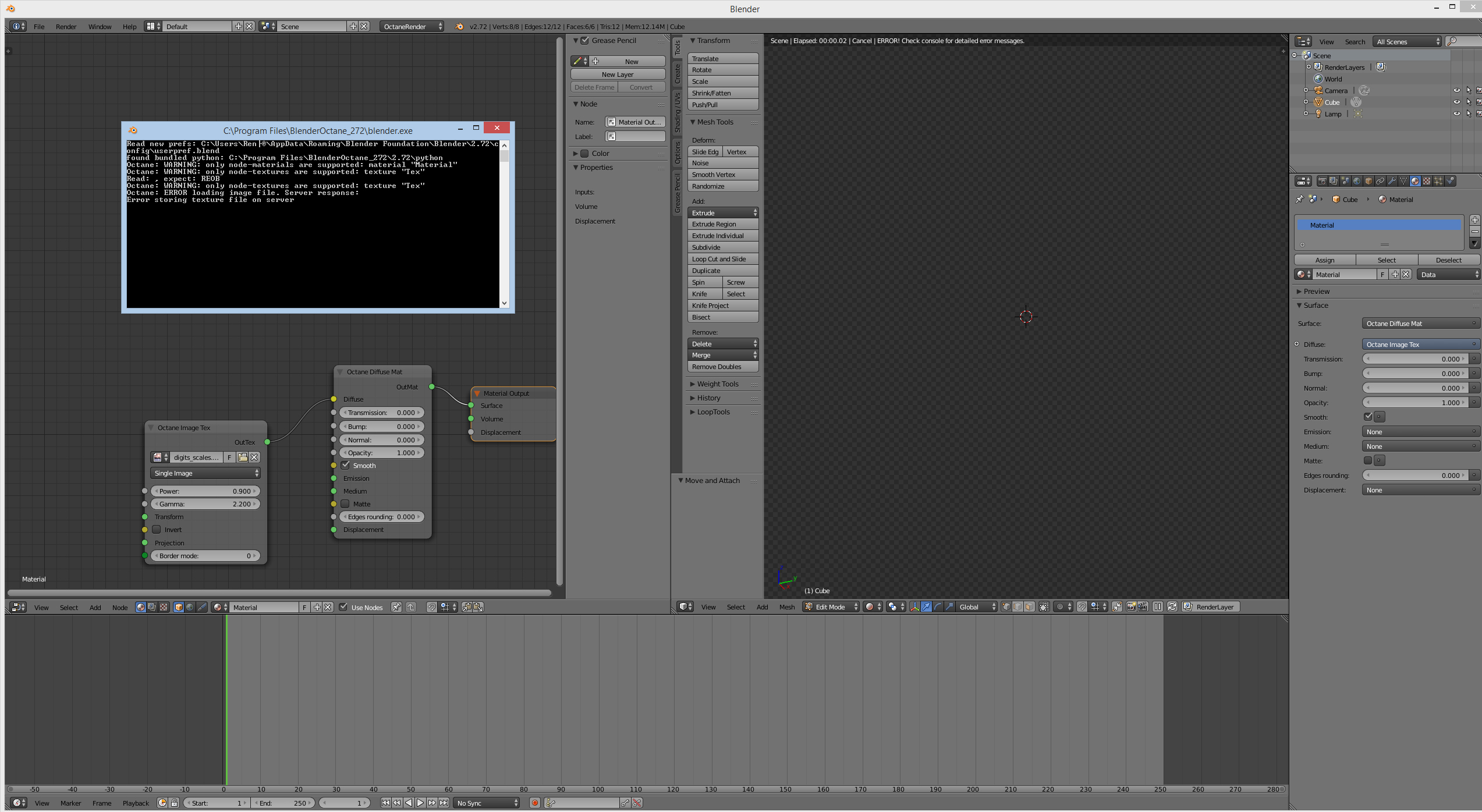Enable the Invert checkbox in Image Tex node

point(157,530)
